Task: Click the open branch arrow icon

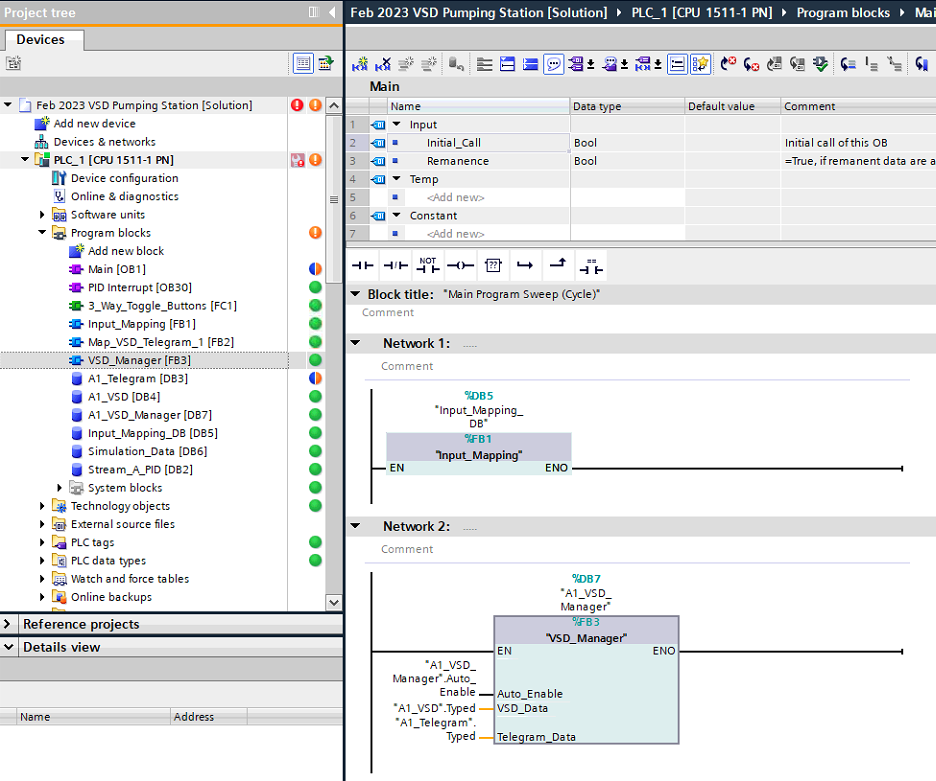Action: tap(525, 266)
